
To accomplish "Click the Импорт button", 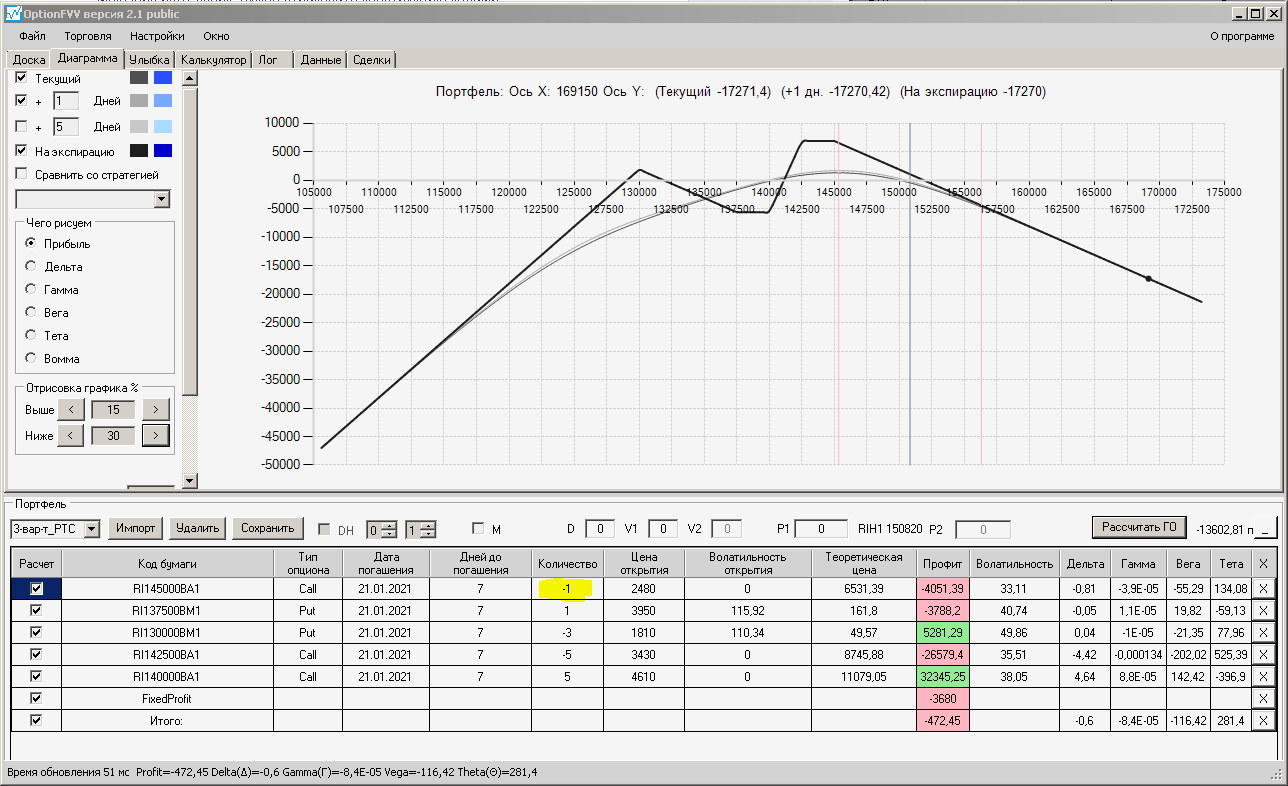I will point(135,528).
